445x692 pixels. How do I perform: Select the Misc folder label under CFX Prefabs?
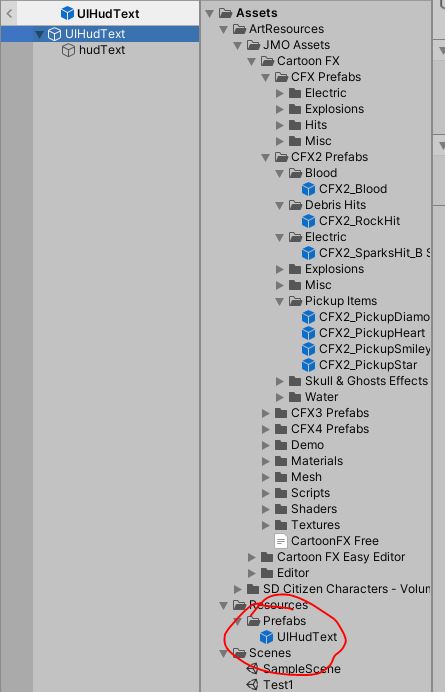click(318, 141)
